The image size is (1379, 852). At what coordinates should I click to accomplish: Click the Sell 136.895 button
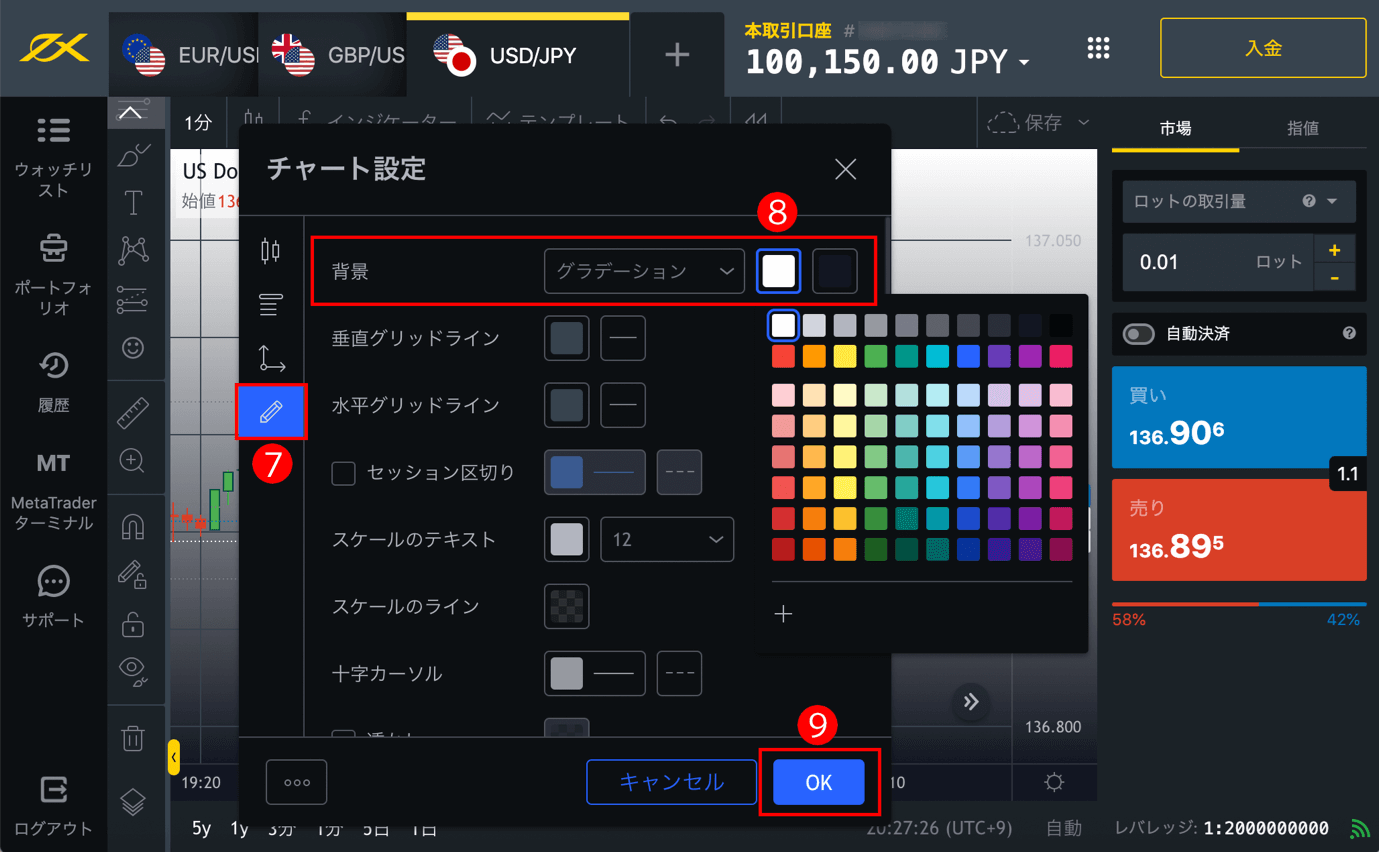pyautogui.click(x=1239, y=530)
